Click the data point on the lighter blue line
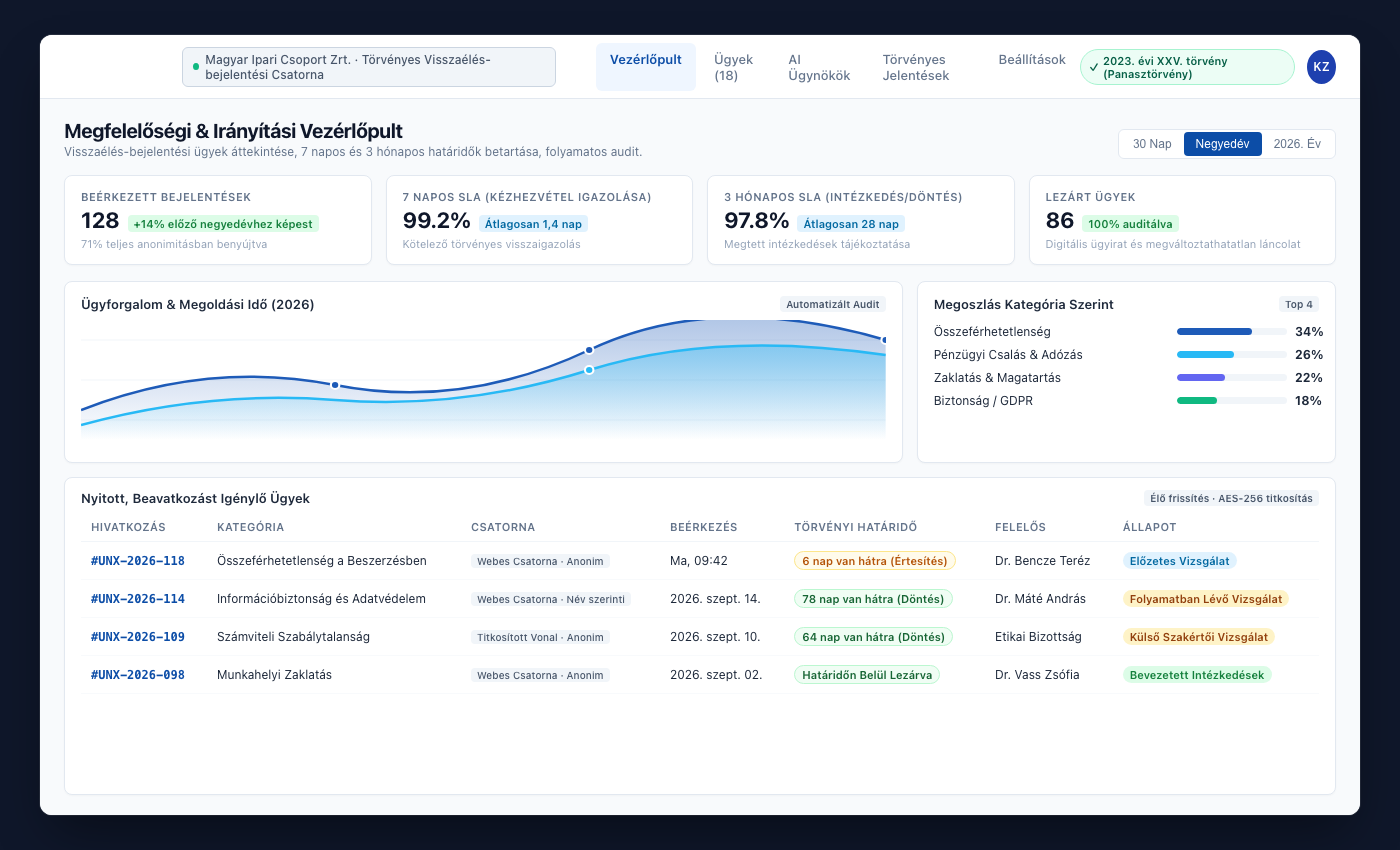This screenshot has width=1400, height=850. tap(589, 370)
